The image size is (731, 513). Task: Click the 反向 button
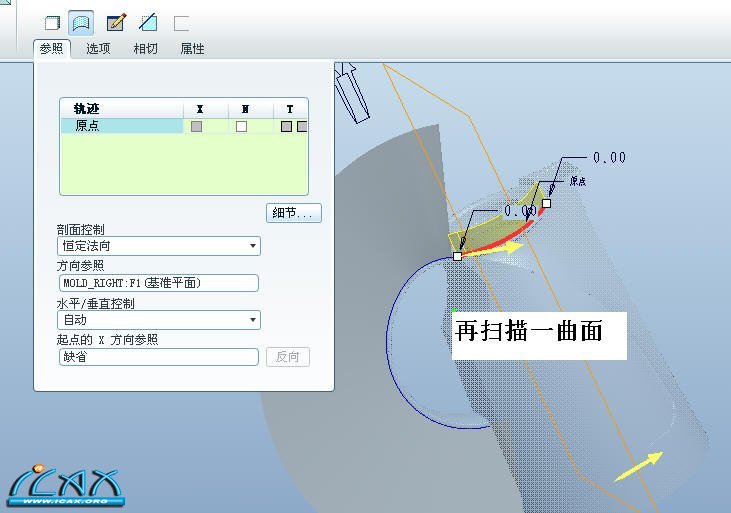click(x=288, y=357)
